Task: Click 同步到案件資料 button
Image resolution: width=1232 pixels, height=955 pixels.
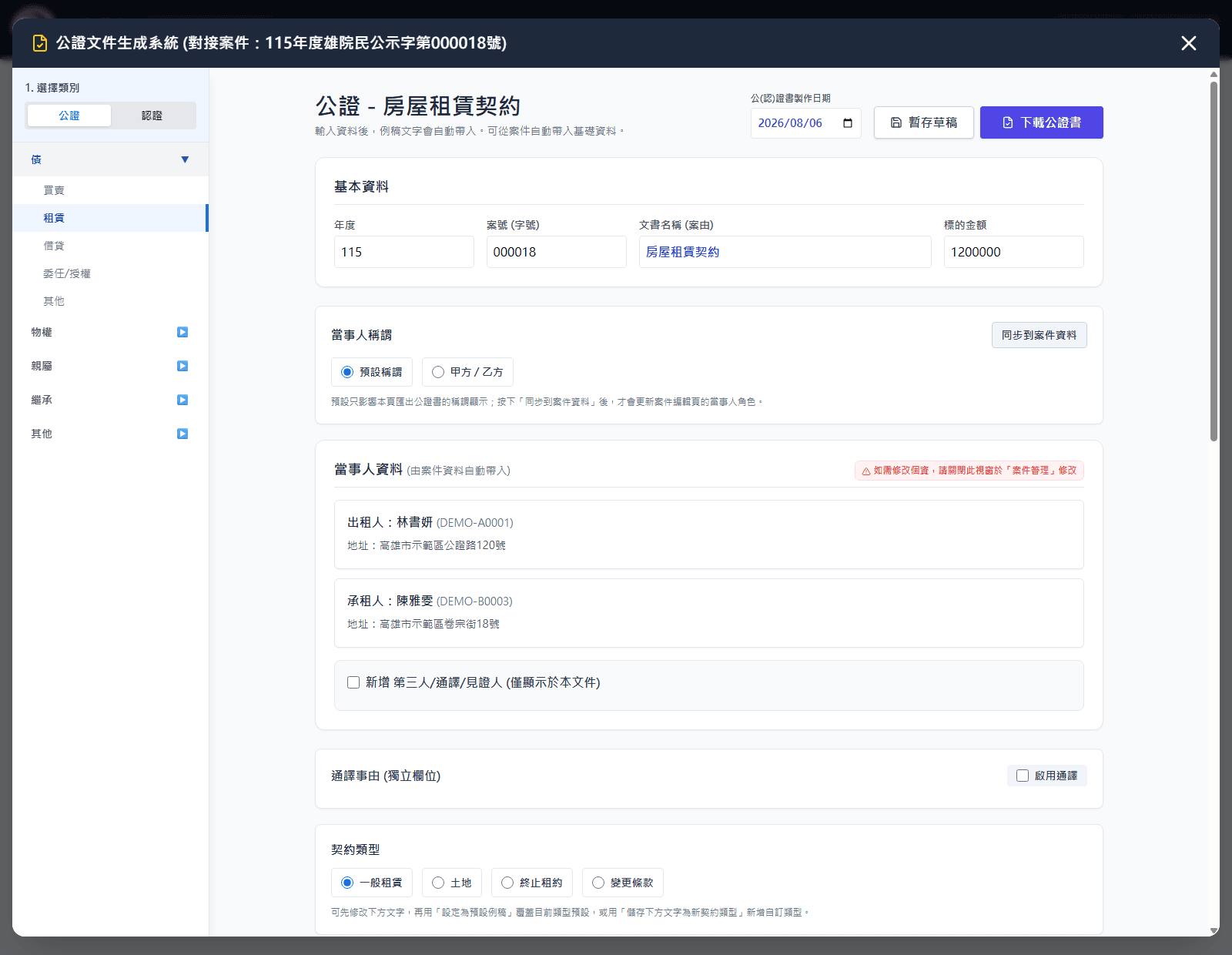Action: pos(1039,335)
